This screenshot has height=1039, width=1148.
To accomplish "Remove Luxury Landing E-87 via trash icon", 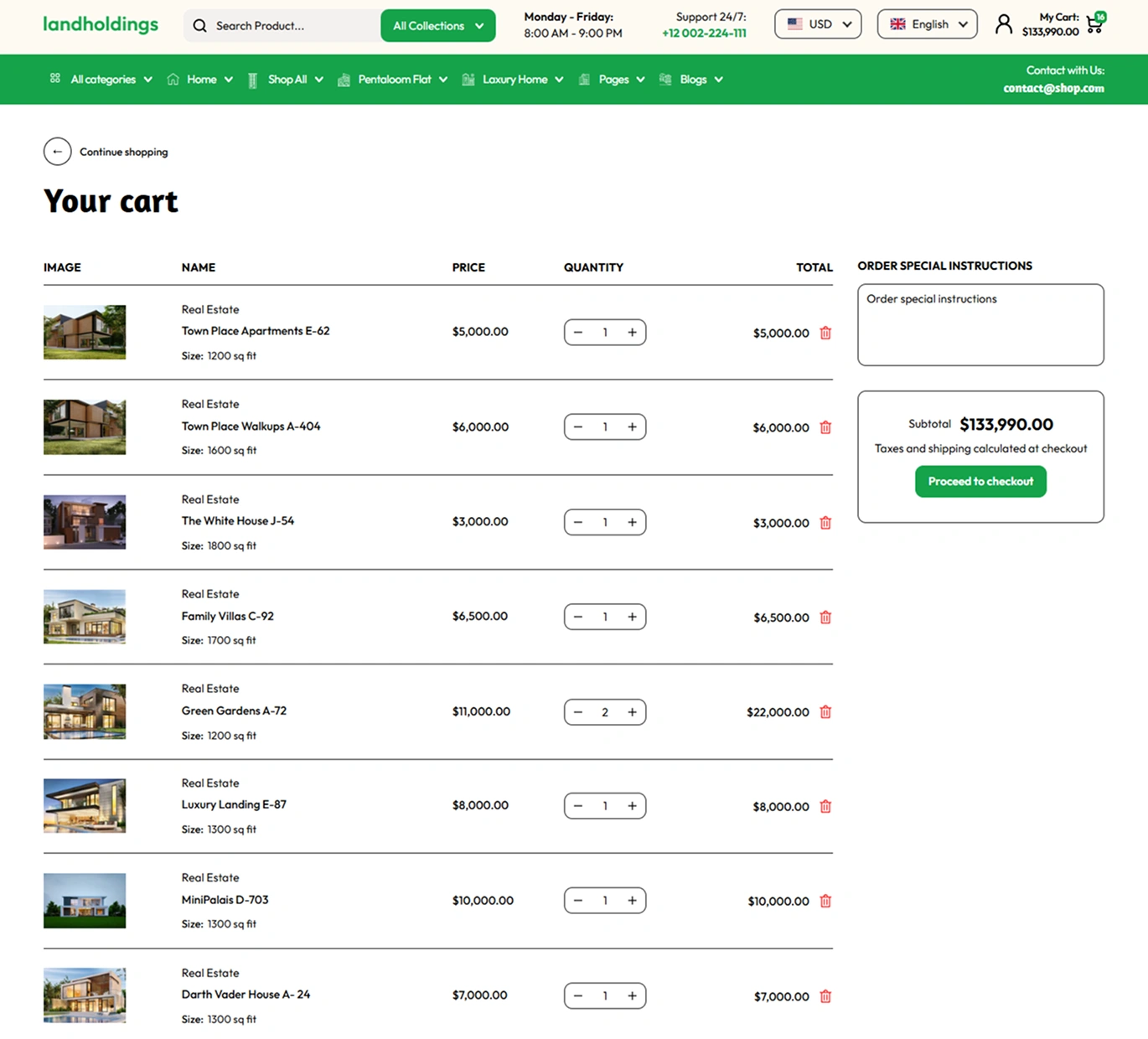I will 825,807.
